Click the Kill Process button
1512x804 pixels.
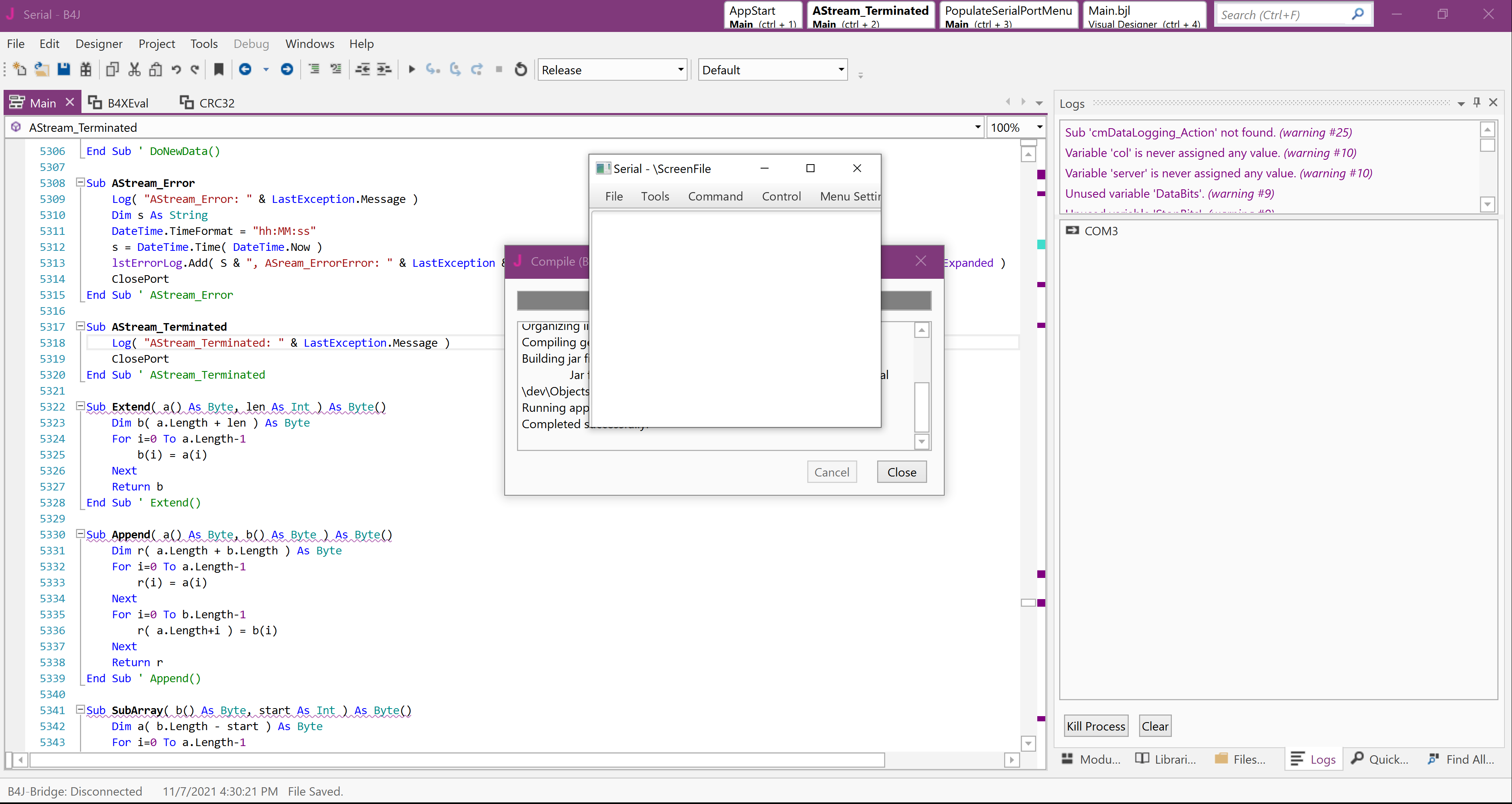click(1095, 727)
